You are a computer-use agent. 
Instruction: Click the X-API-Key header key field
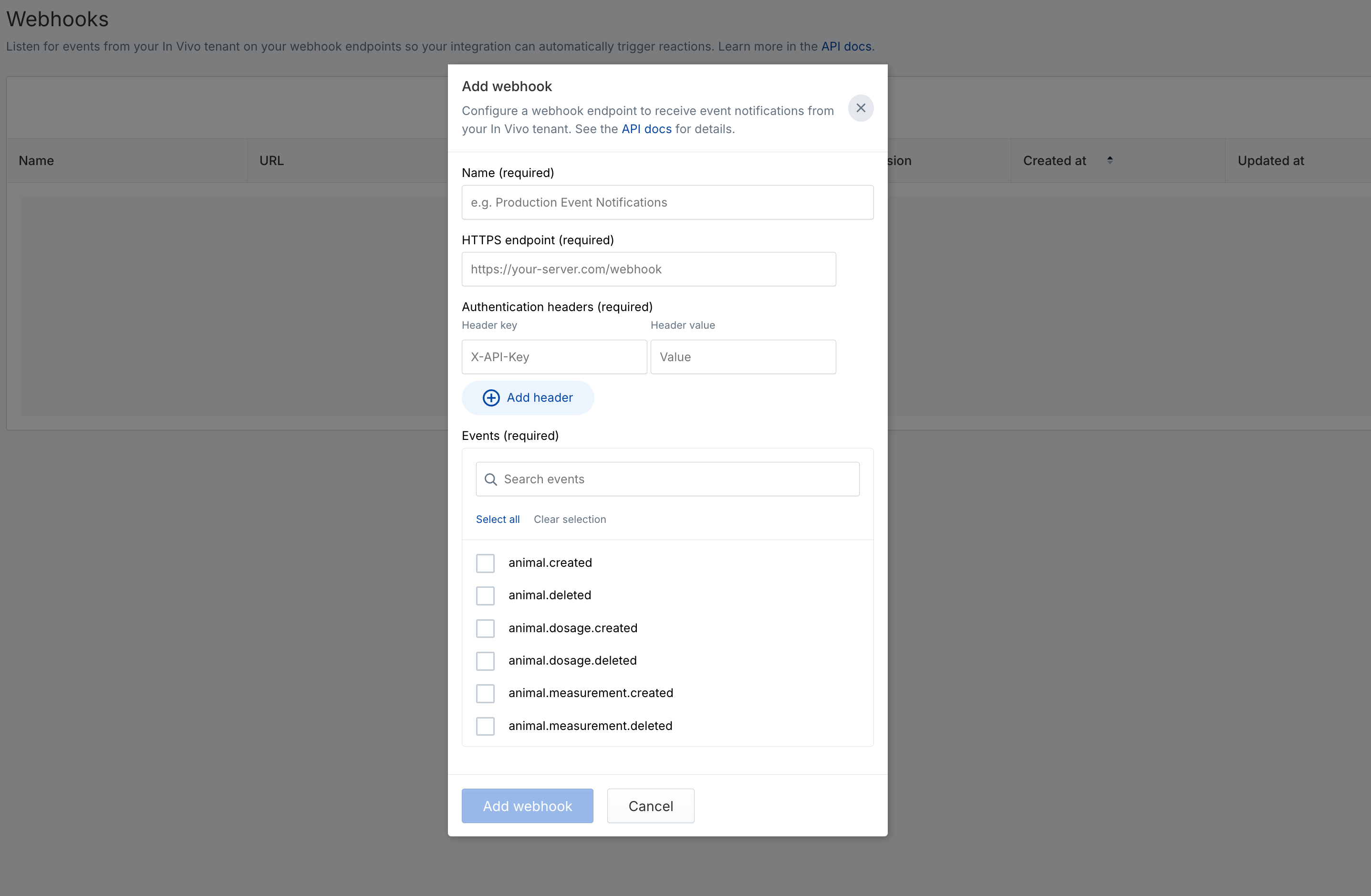click(553, 357)
